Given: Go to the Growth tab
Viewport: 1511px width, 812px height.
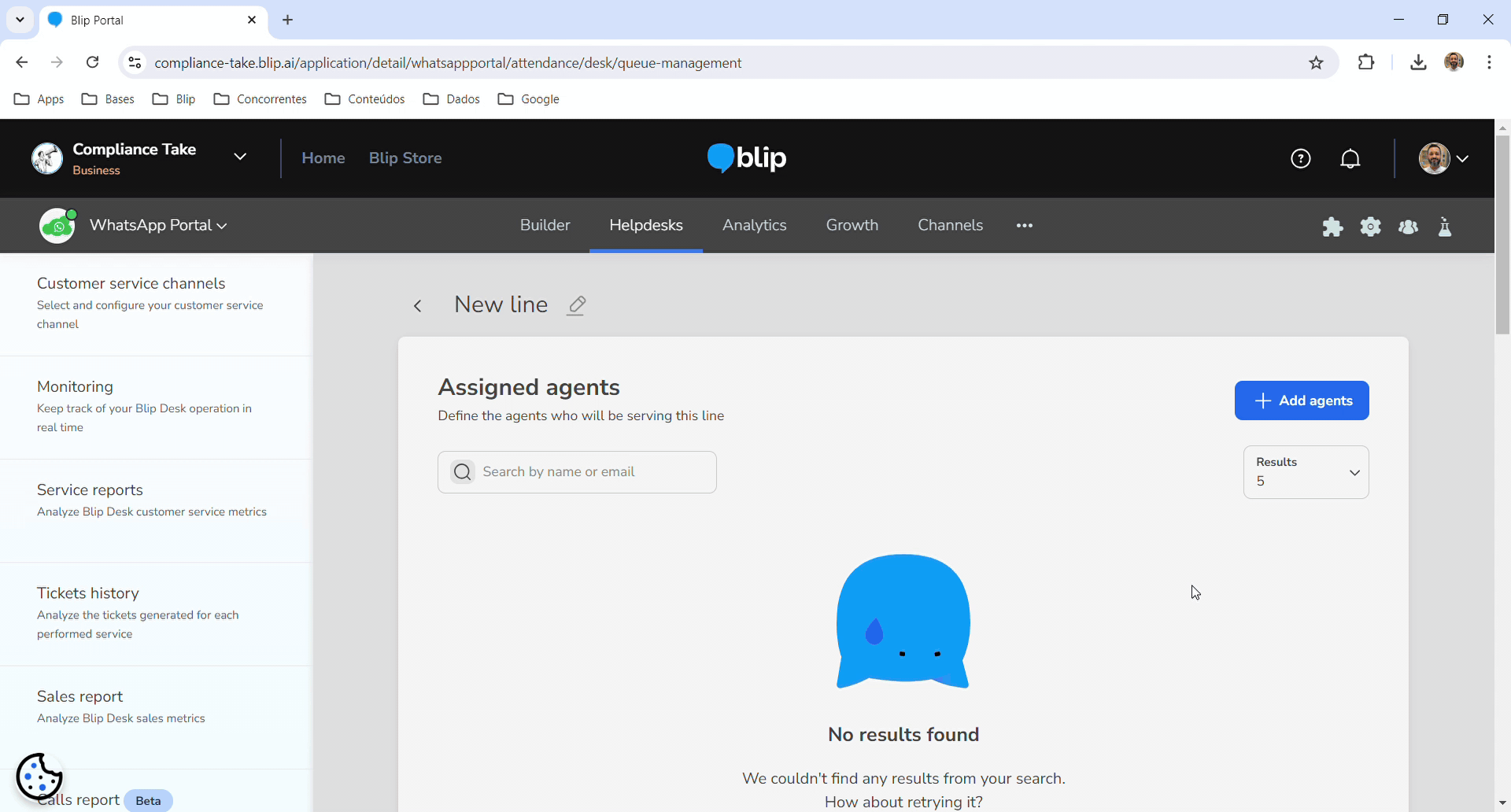Looking at the screenshot, I should 852,225.
